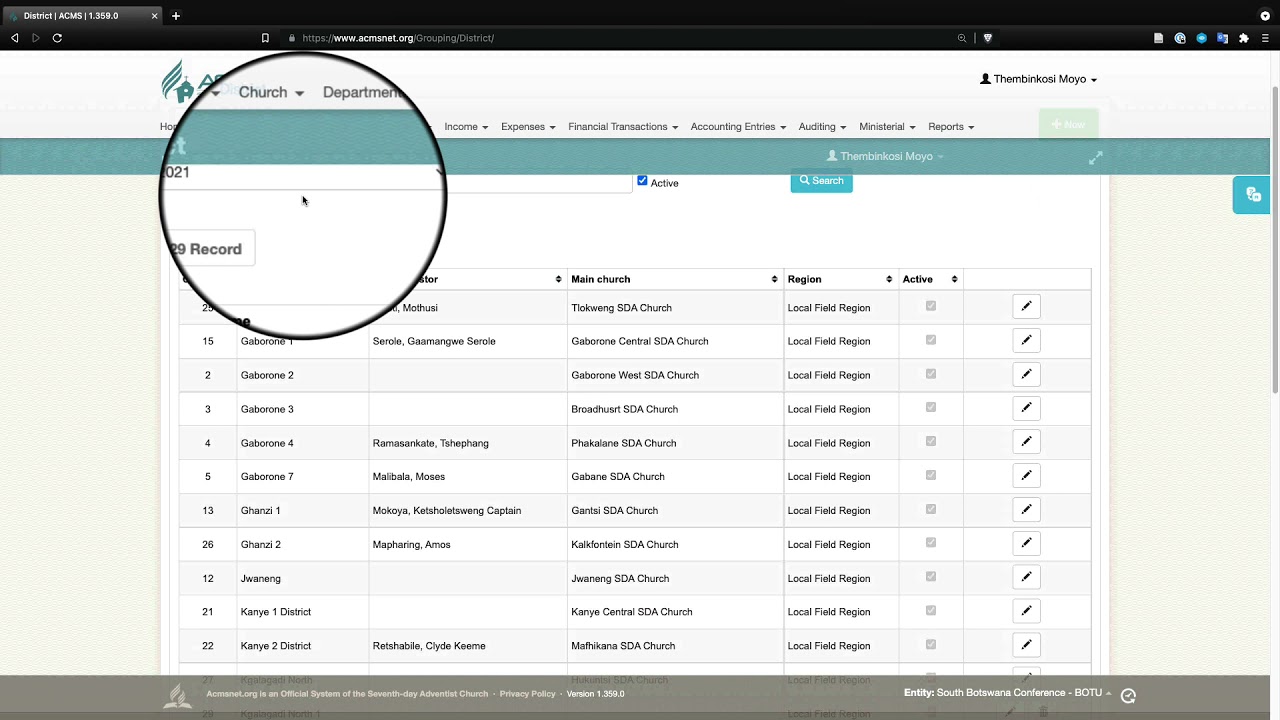Click the pencil icon for Gaborone 1
1280x720 pixels.
(x=1026, y=341)
